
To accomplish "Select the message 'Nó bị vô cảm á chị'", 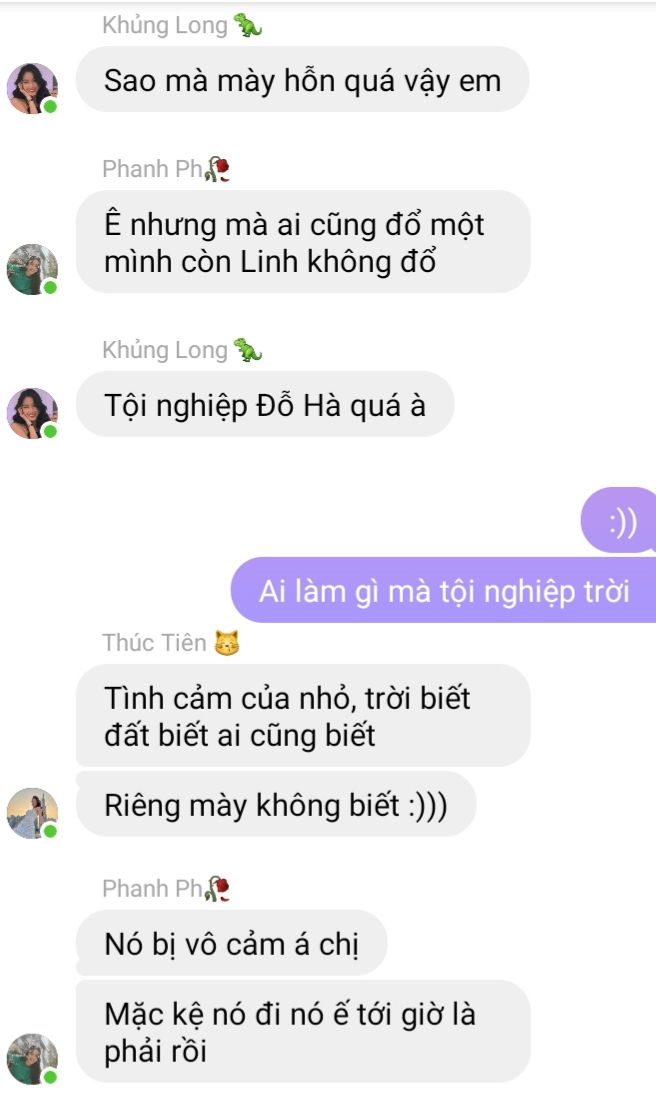I will 232,944.
